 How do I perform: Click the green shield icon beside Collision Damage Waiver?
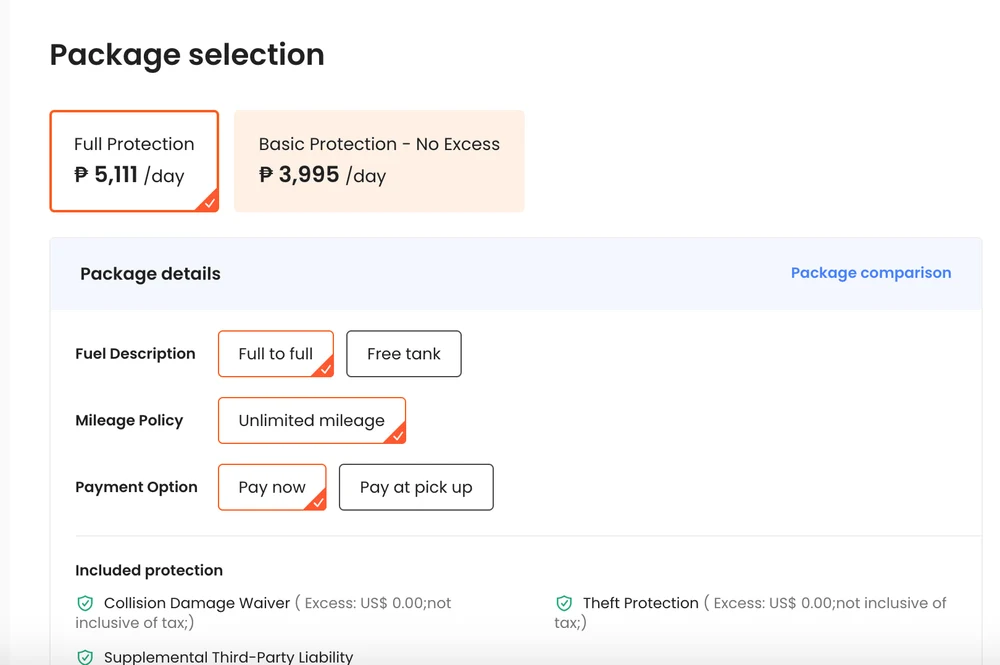click(84, 603)
